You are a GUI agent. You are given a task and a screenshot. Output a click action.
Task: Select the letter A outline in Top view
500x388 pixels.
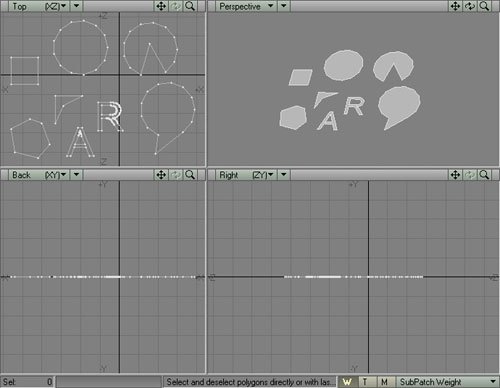click(x=80, y=142)
